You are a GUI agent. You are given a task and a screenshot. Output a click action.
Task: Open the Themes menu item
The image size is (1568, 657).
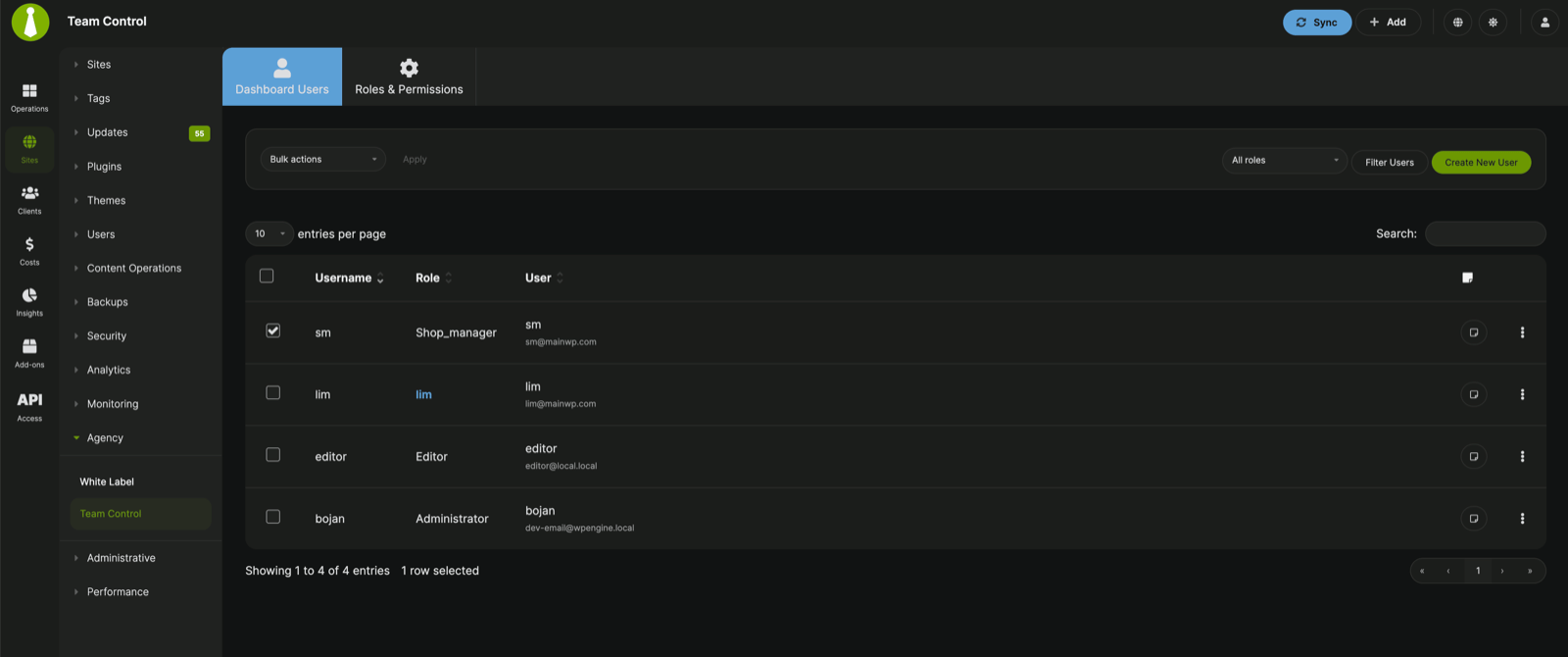(140, 200)
